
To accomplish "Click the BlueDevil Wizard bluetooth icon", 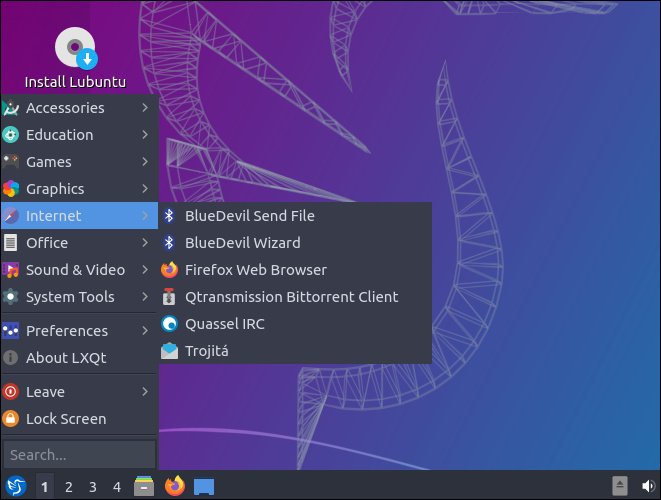I will pos(169,243).
